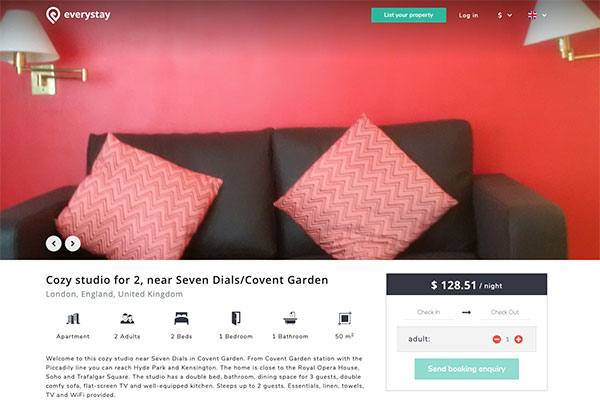Decrease adult count with red minus

point(497,339)
